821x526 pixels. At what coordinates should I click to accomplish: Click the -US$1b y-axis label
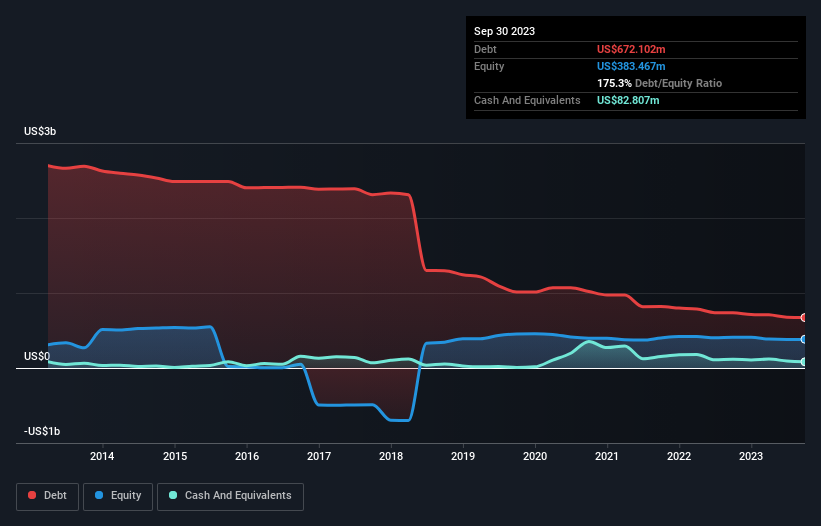(42, 431)
